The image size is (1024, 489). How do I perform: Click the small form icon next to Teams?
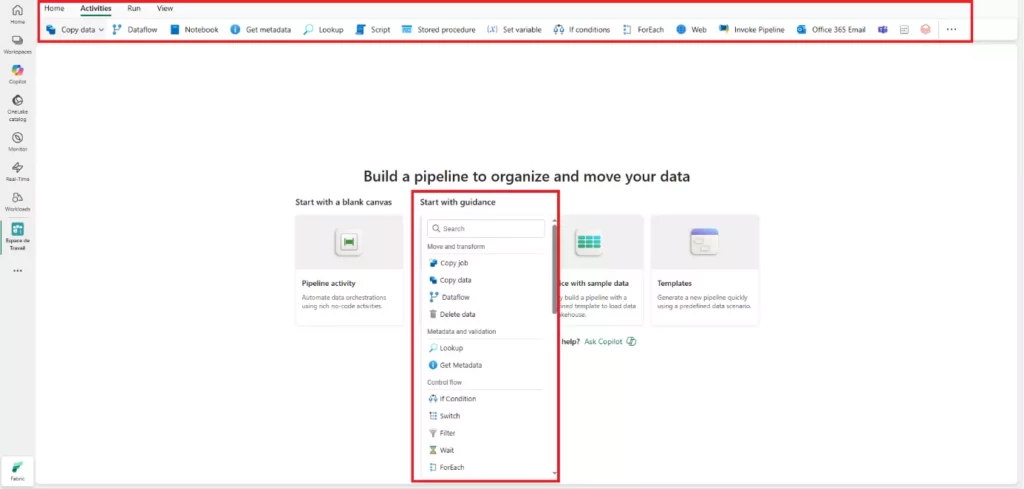pos(904,29)
